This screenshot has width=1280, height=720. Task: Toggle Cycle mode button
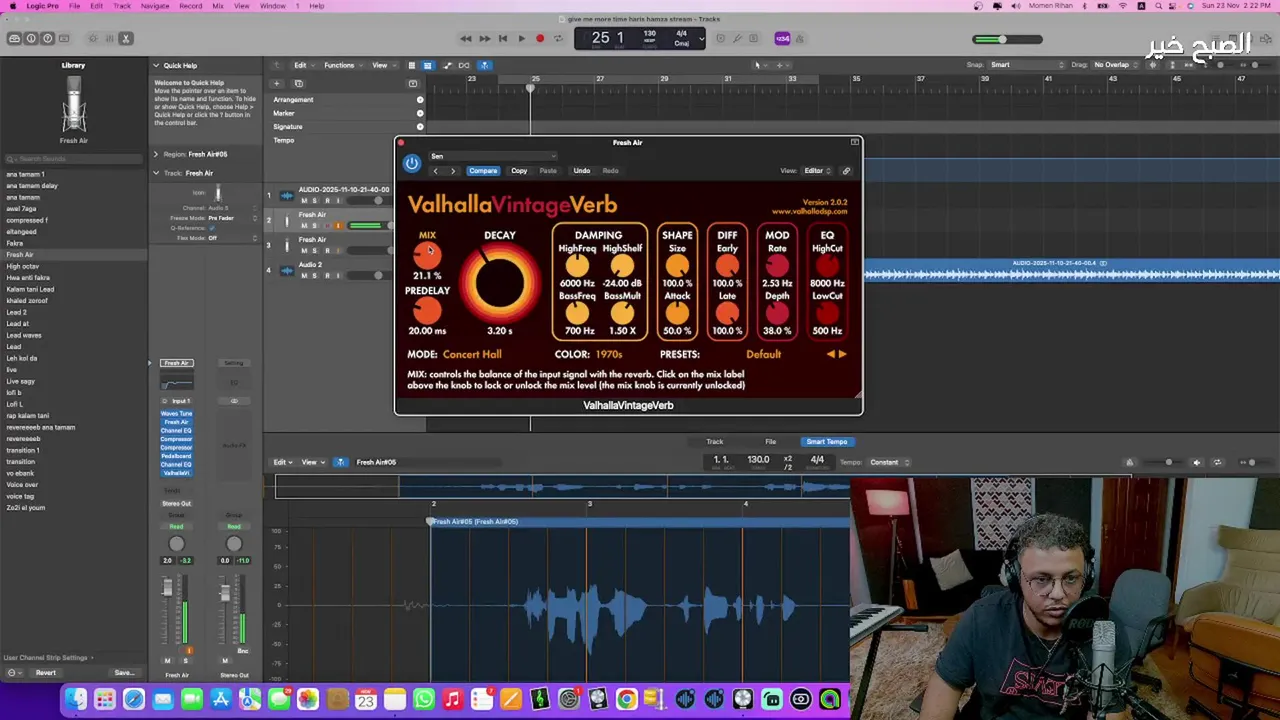[558, 39]
